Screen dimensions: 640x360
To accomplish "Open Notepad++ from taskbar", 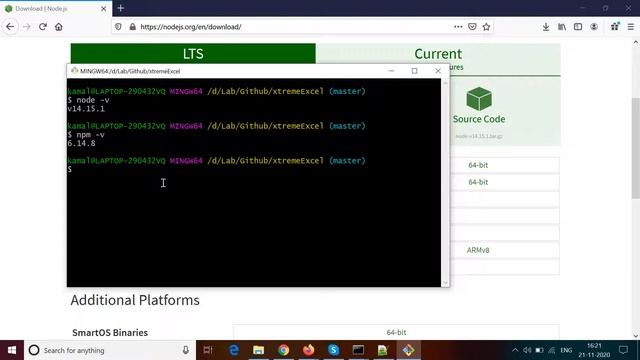I will [x=383, y=350].
